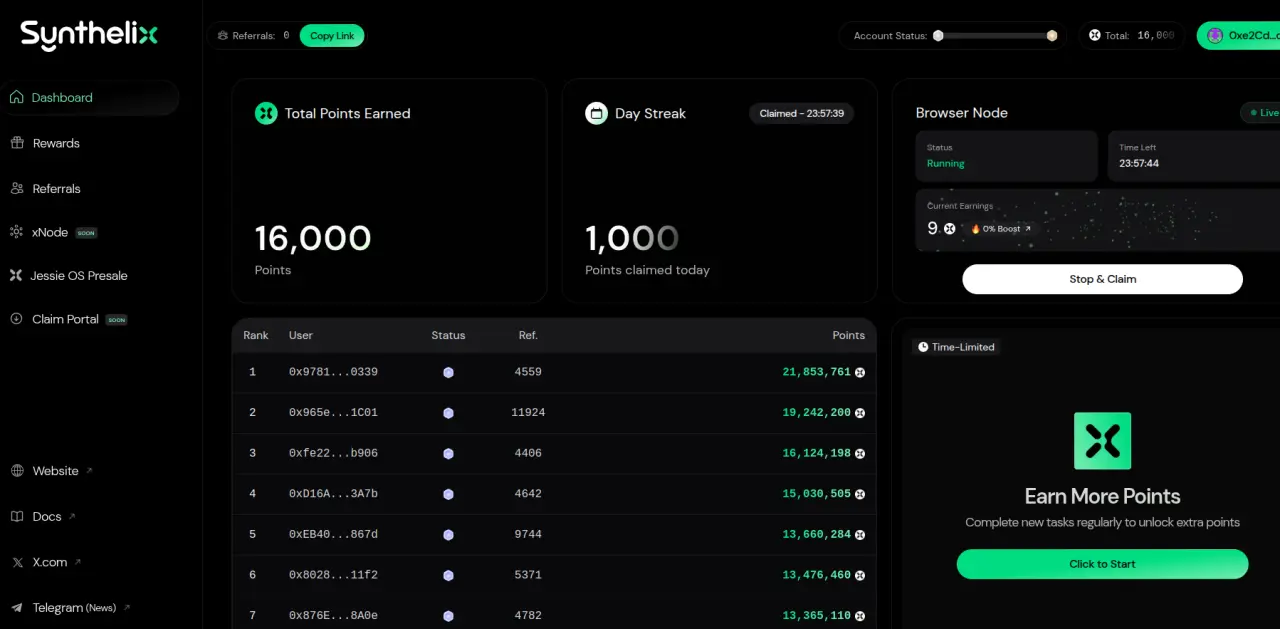Click the Rank column header
This screenshot has height=629, width=1280.
pyautogui.click(x=256, y=335)
